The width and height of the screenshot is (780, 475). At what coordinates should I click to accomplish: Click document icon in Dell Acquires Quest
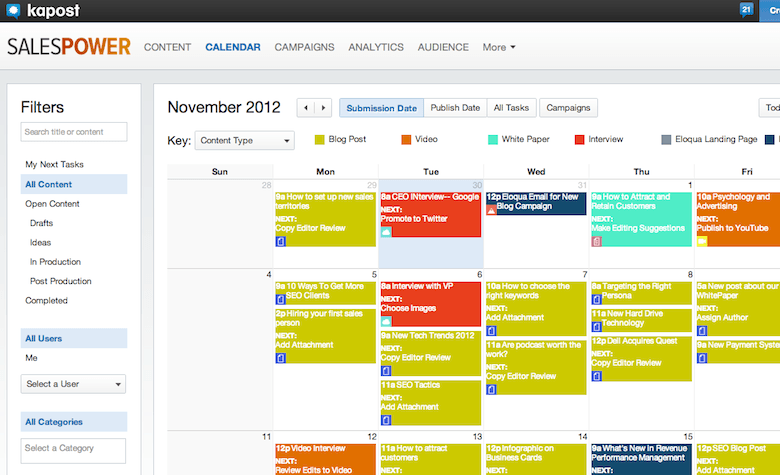click(596, 376)
